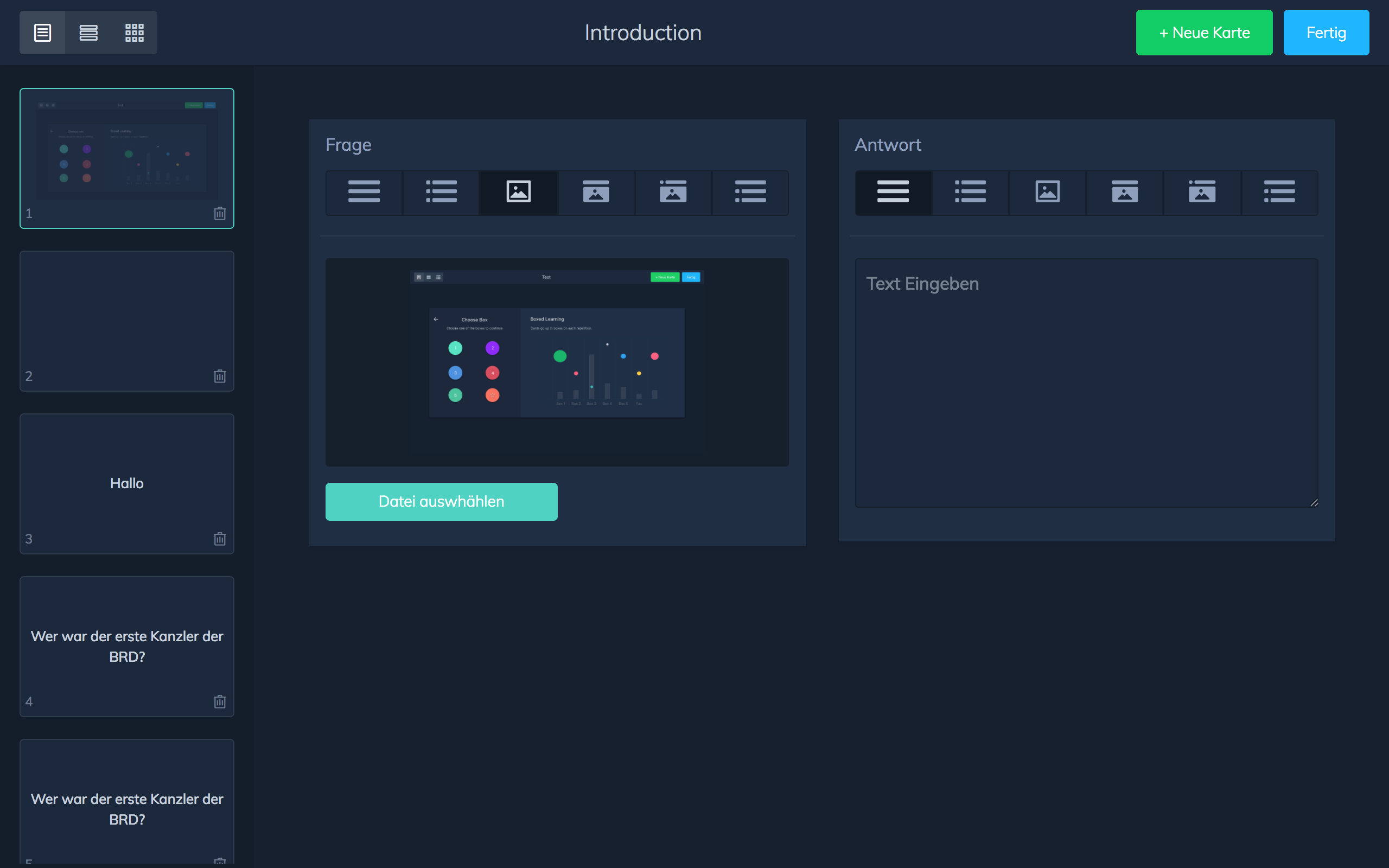Select bullet list layout for Antwort

pos(970,192)
